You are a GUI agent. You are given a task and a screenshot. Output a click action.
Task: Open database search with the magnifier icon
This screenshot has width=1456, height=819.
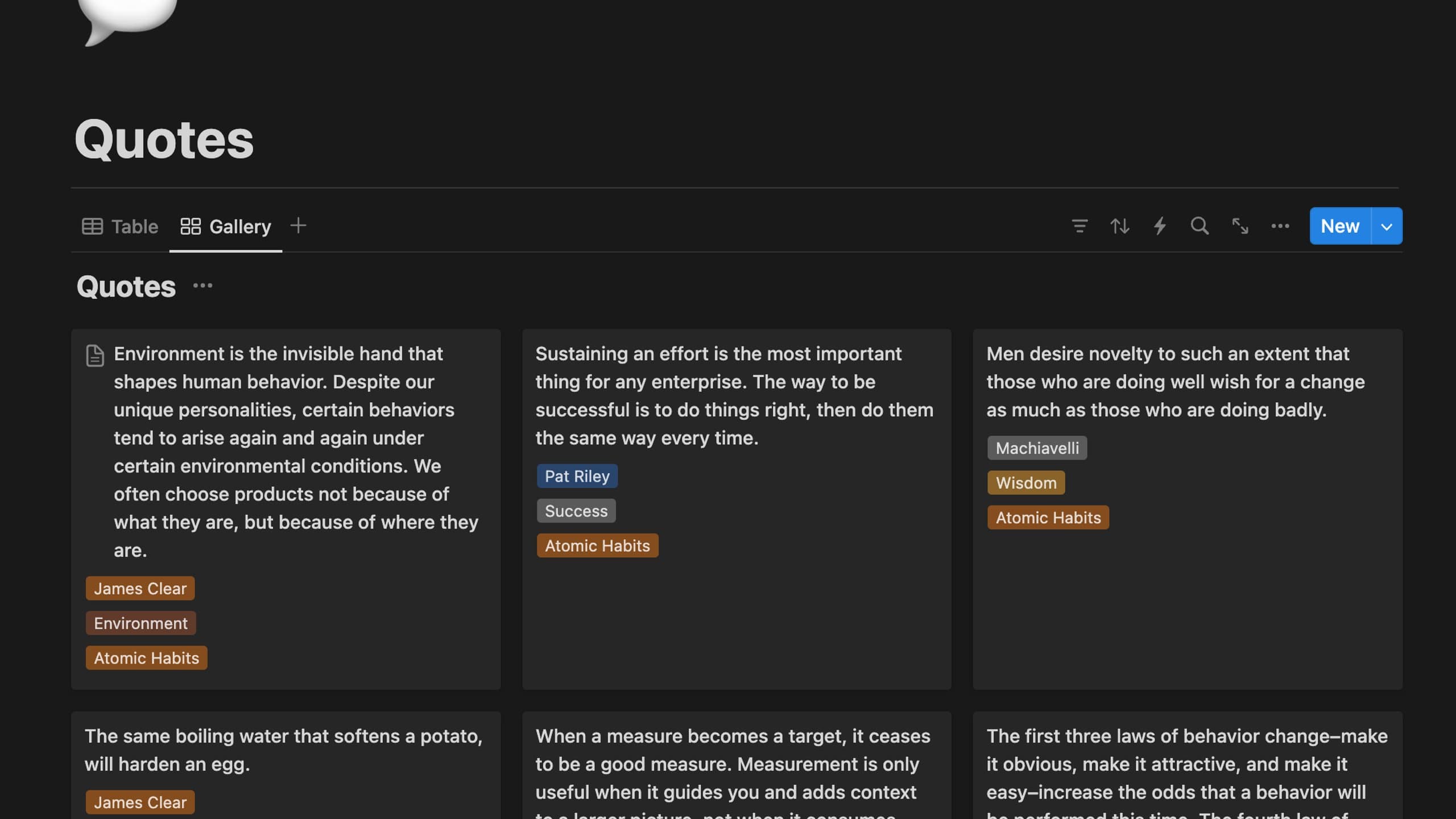coord(1199,226)
